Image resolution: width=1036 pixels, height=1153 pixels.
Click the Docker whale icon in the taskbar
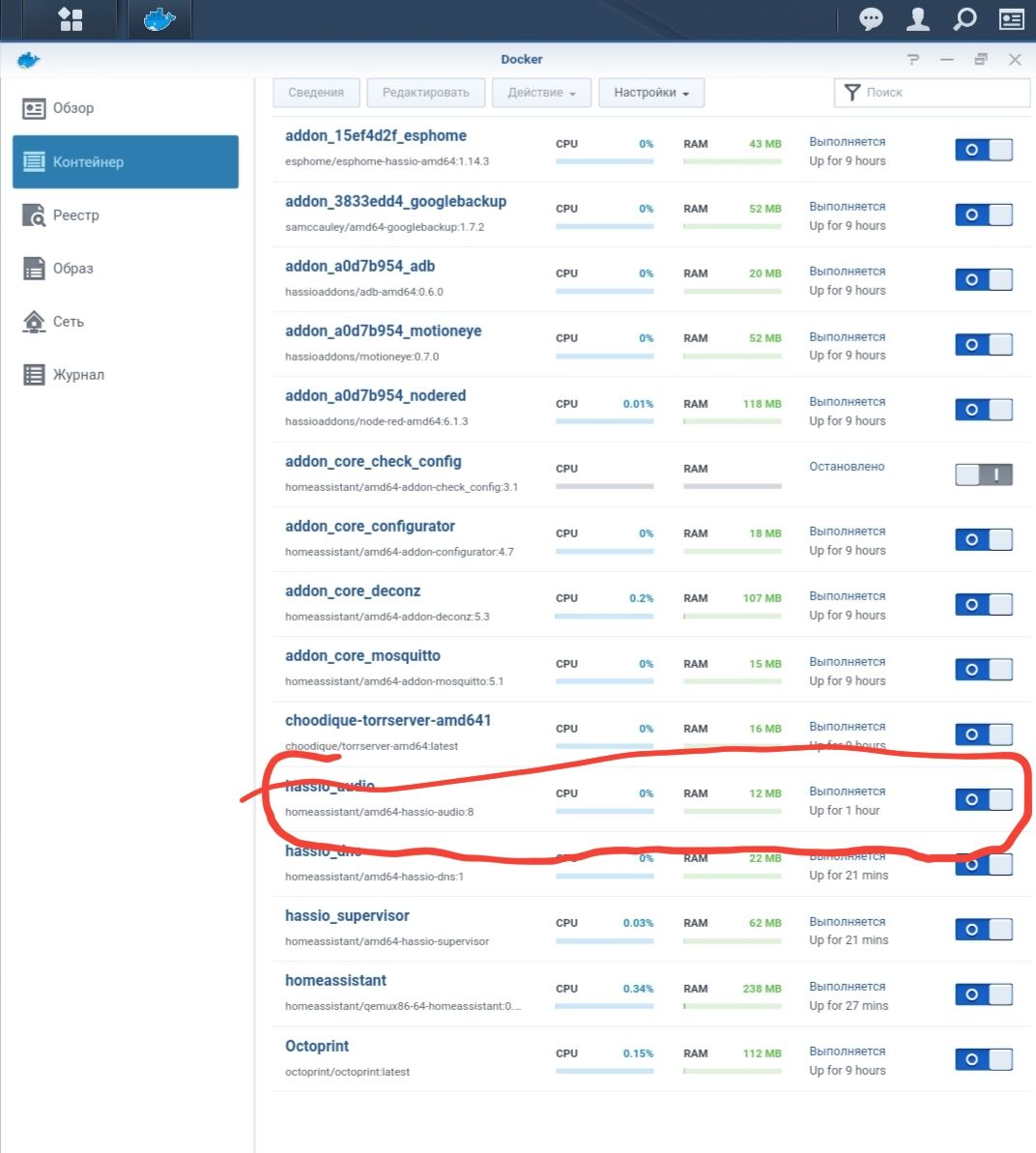(158, 19)
